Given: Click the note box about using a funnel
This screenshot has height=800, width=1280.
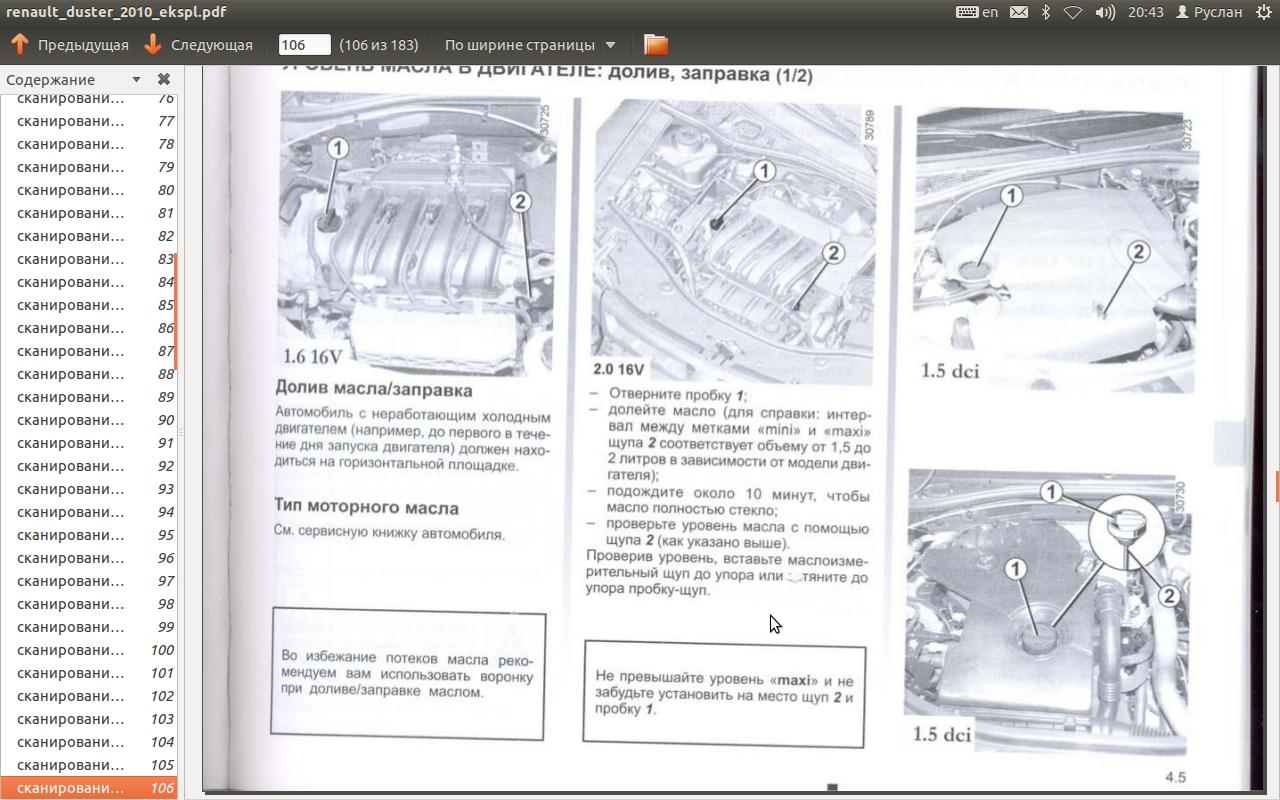Looking at the screenshot, I should pyautogui.click(x=408, y=674).
